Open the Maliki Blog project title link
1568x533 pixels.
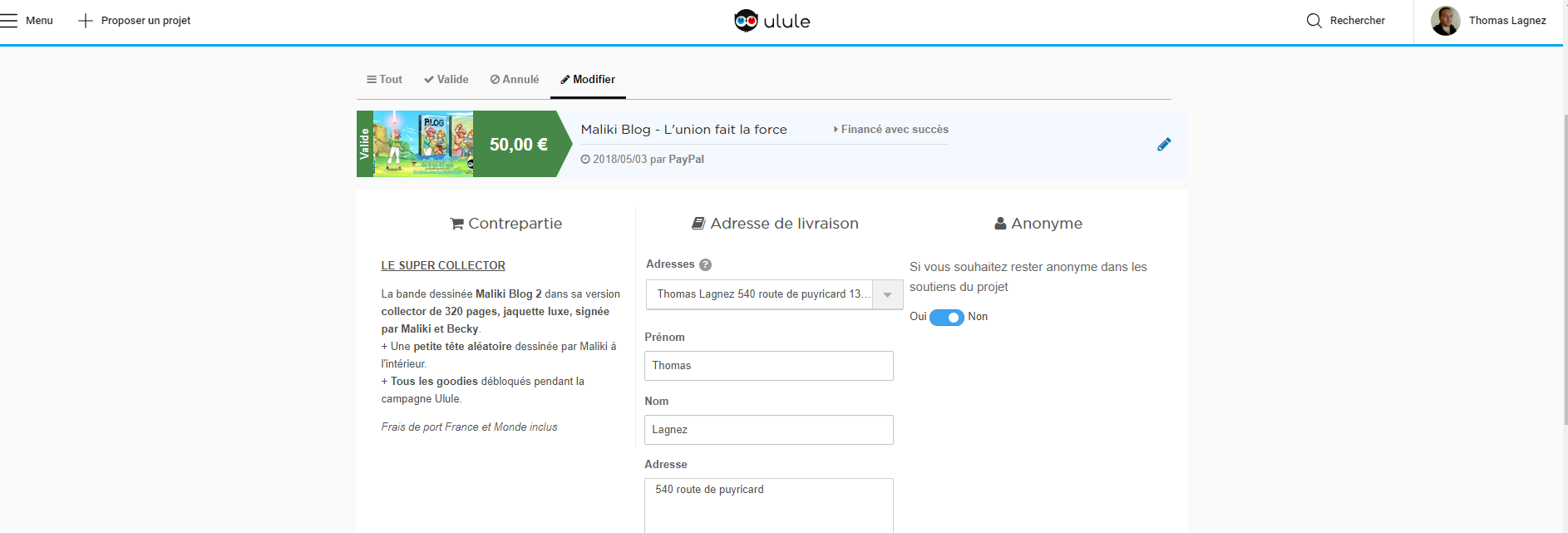(683, 130)
